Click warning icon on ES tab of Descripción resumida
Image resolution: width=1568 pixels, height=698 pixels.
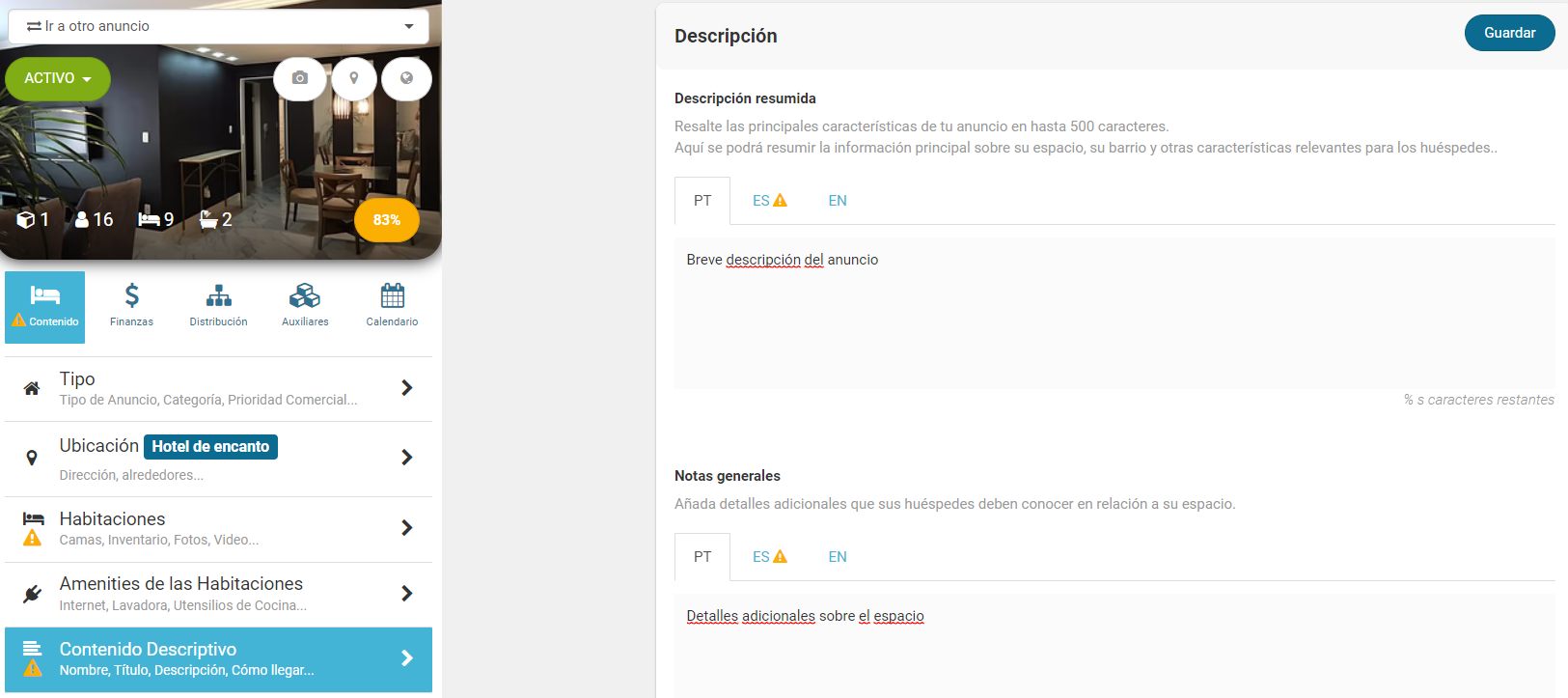[x=781, y=201]
